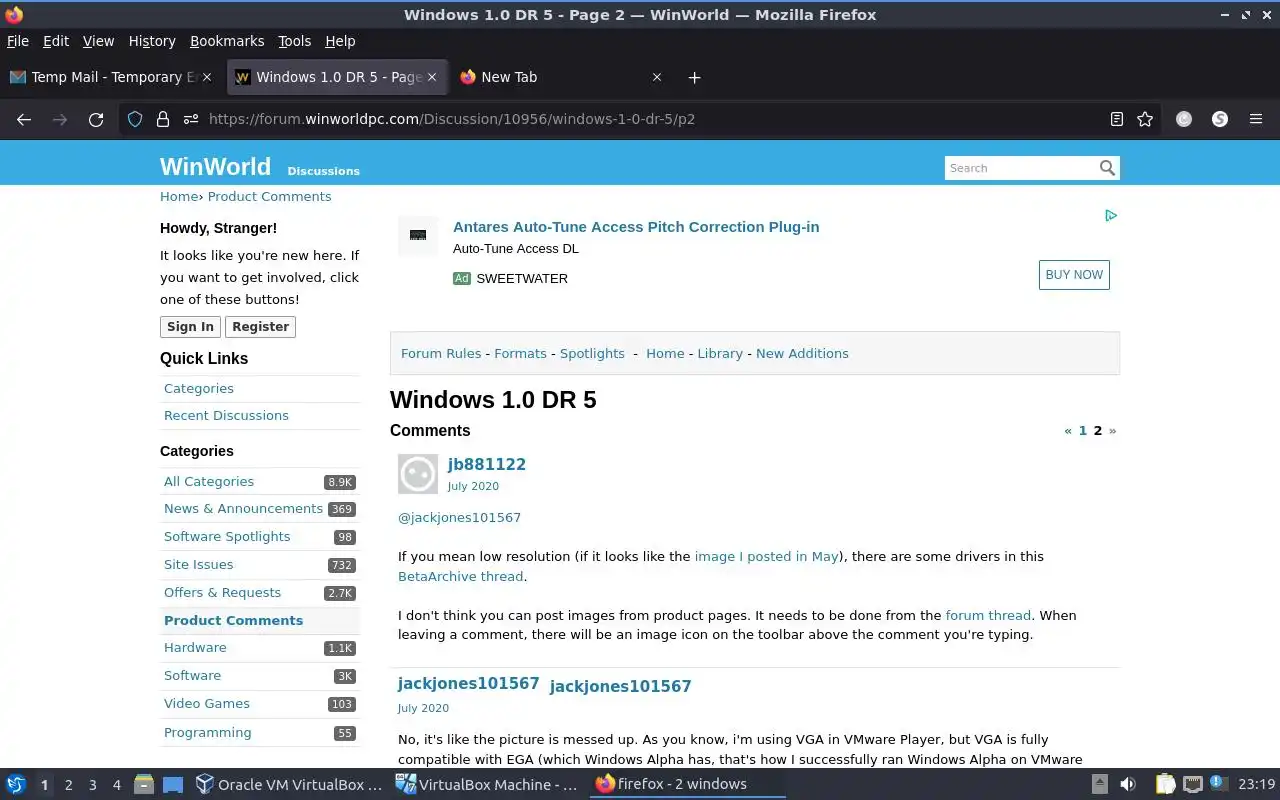This screenshot has width=1280, height=800.
Task: Open the All Categories link
Action: 209,481
